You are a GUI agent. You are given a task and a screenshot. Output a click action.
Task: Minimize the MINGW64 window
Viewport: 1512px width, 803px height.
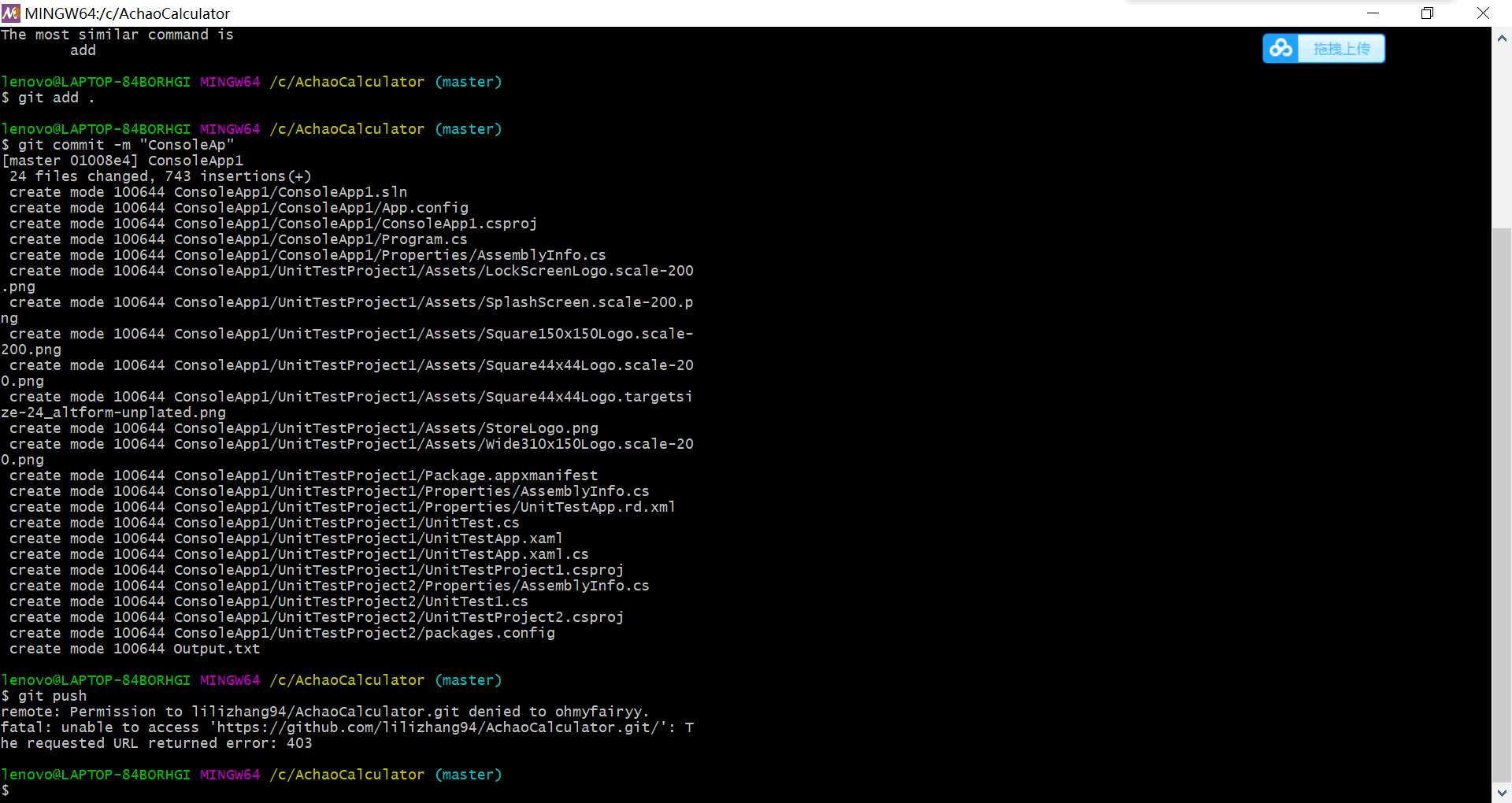tap(1373, 13)
